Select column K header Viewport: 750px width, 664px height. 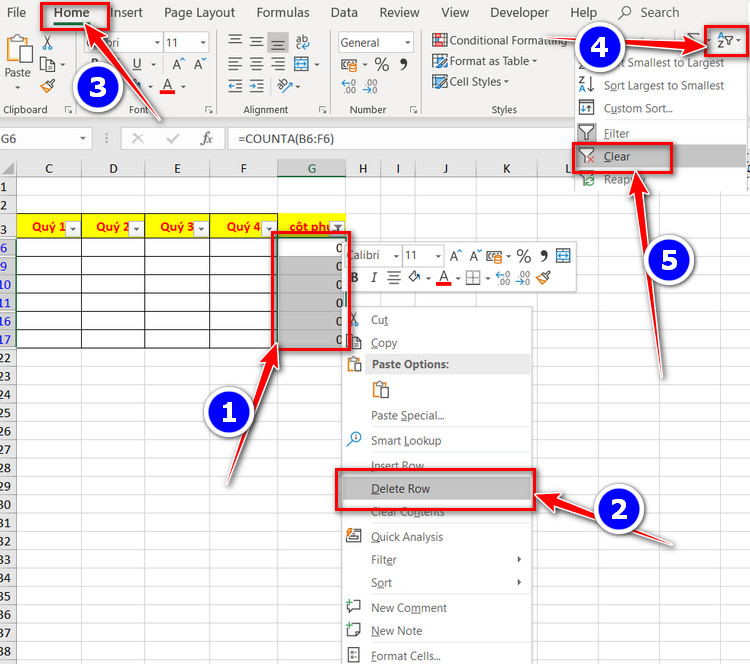coord(507,168)
